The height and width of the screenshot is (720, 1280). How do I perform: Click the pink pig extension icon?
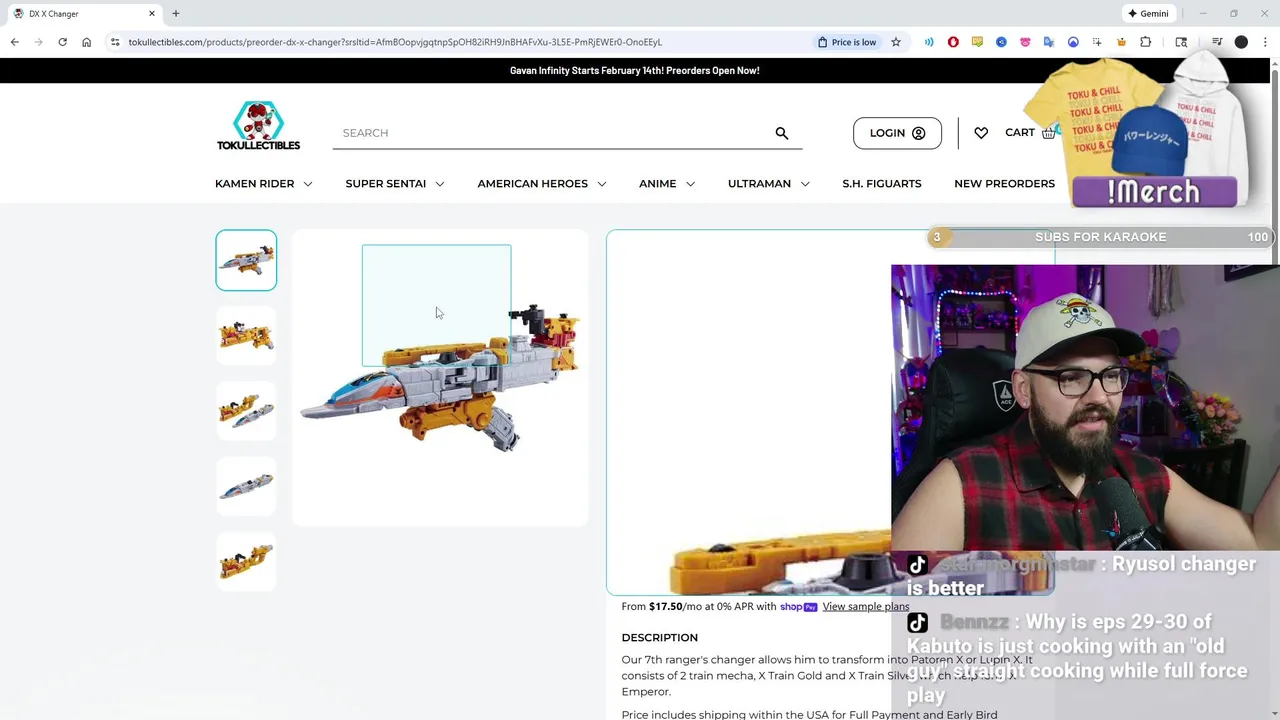(1025, 42)
